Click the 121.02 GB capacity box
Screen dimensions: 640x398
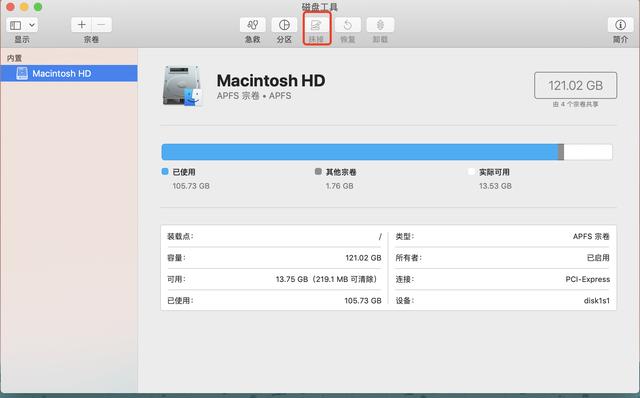[x=576, y=85]
